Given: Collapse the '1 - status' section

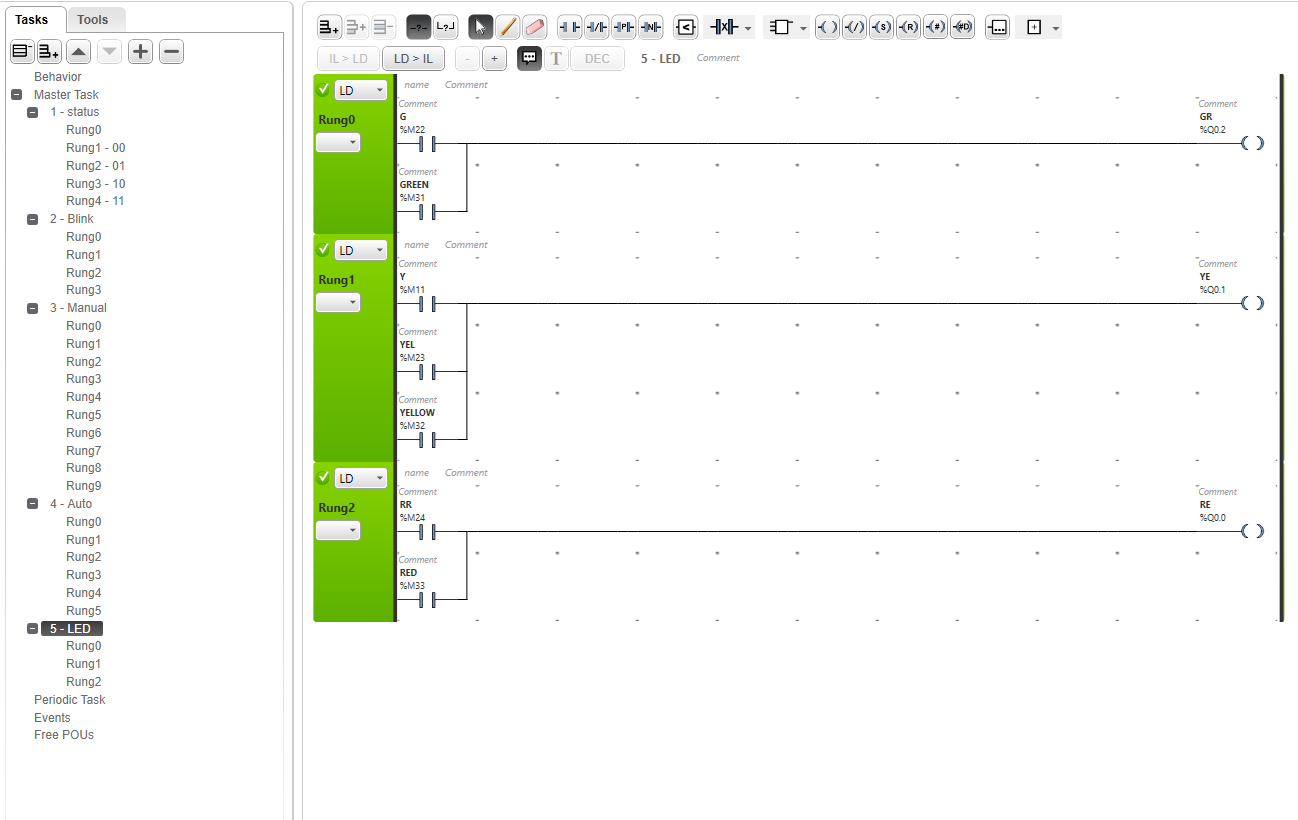Looking at the screenshot, I should point(33,113).
